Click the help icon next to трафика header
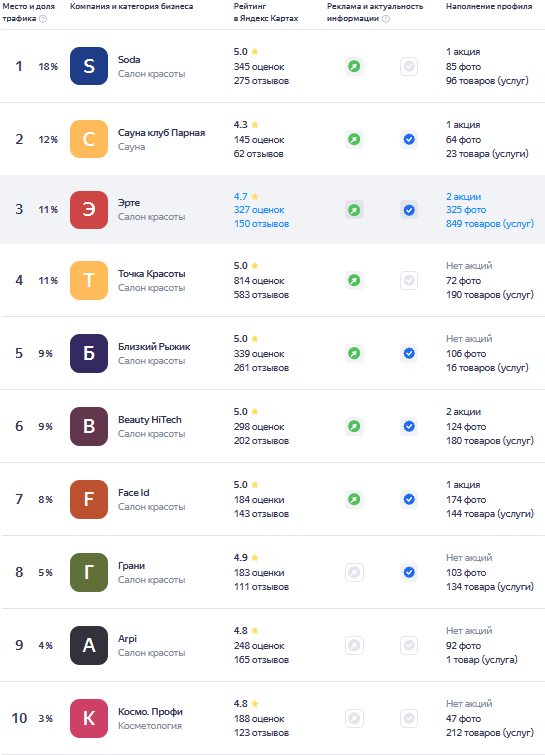 click(43, 19)
